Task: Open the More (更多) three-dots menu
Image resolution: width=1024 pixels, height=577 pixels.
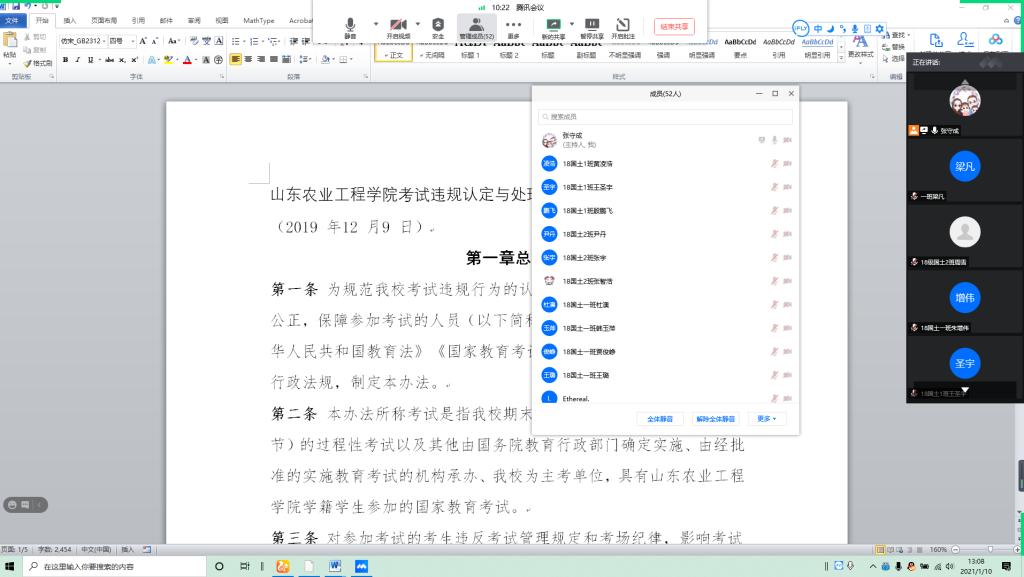Action: pos(513,28)
